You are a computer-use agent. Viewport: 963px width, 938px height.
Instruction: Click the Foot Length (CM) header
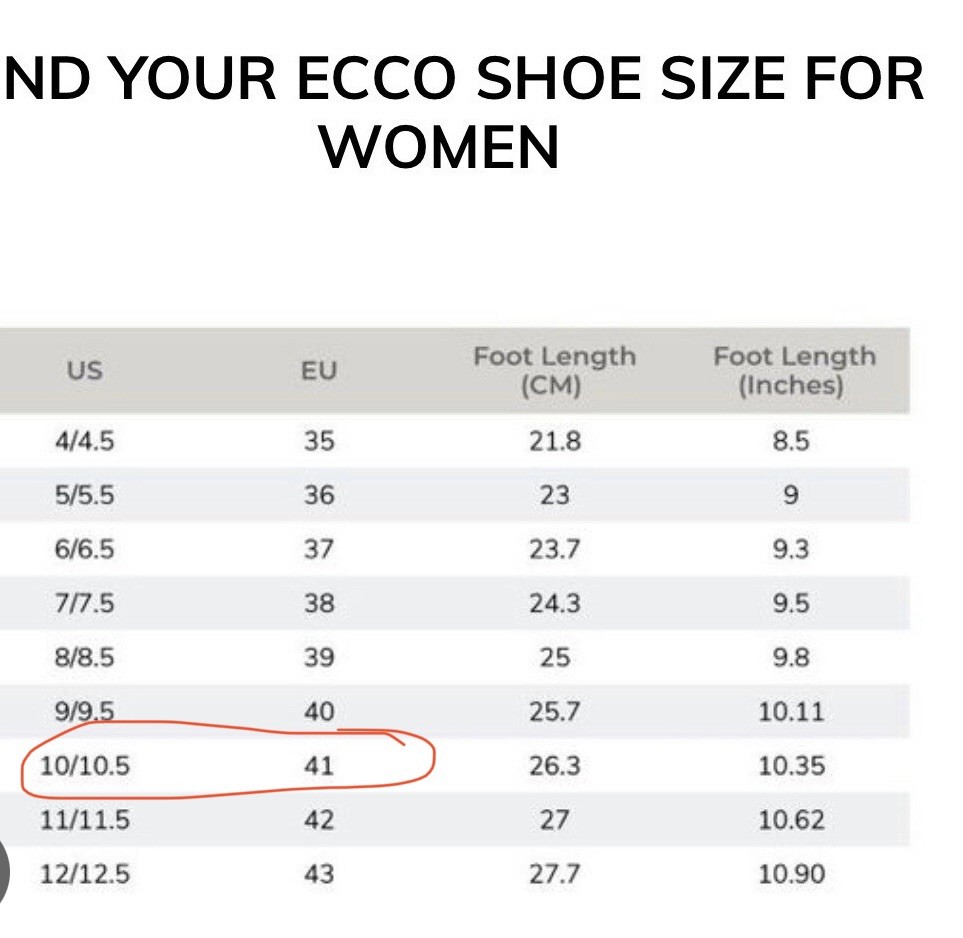point(554,371)
